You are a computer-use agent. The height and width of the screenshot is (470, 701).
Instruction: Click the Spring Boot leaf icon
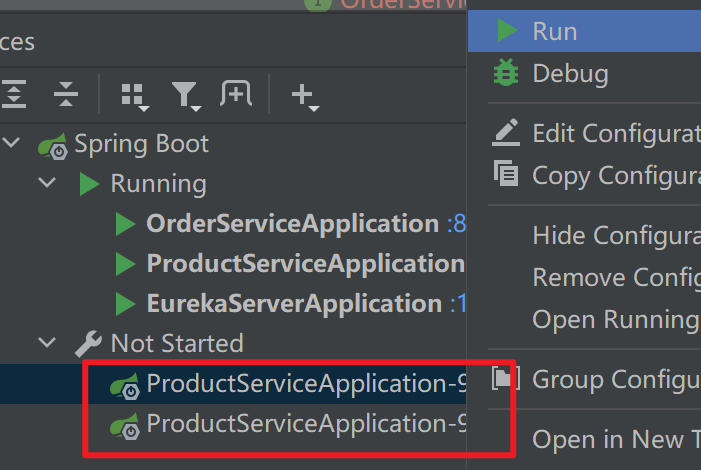(53, 145)
